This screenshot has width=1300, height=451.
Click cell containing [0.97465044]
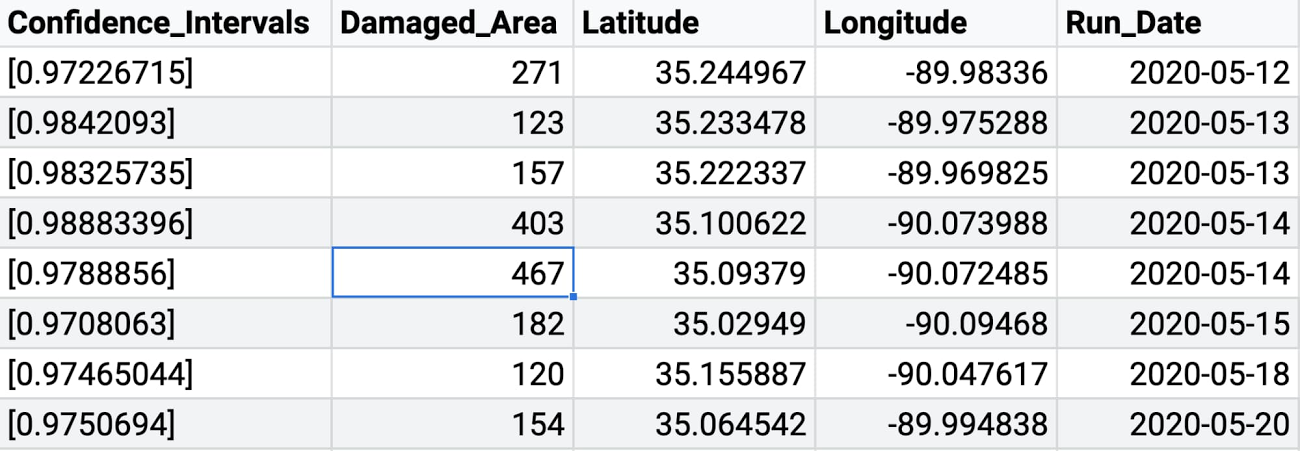point(165,373)
